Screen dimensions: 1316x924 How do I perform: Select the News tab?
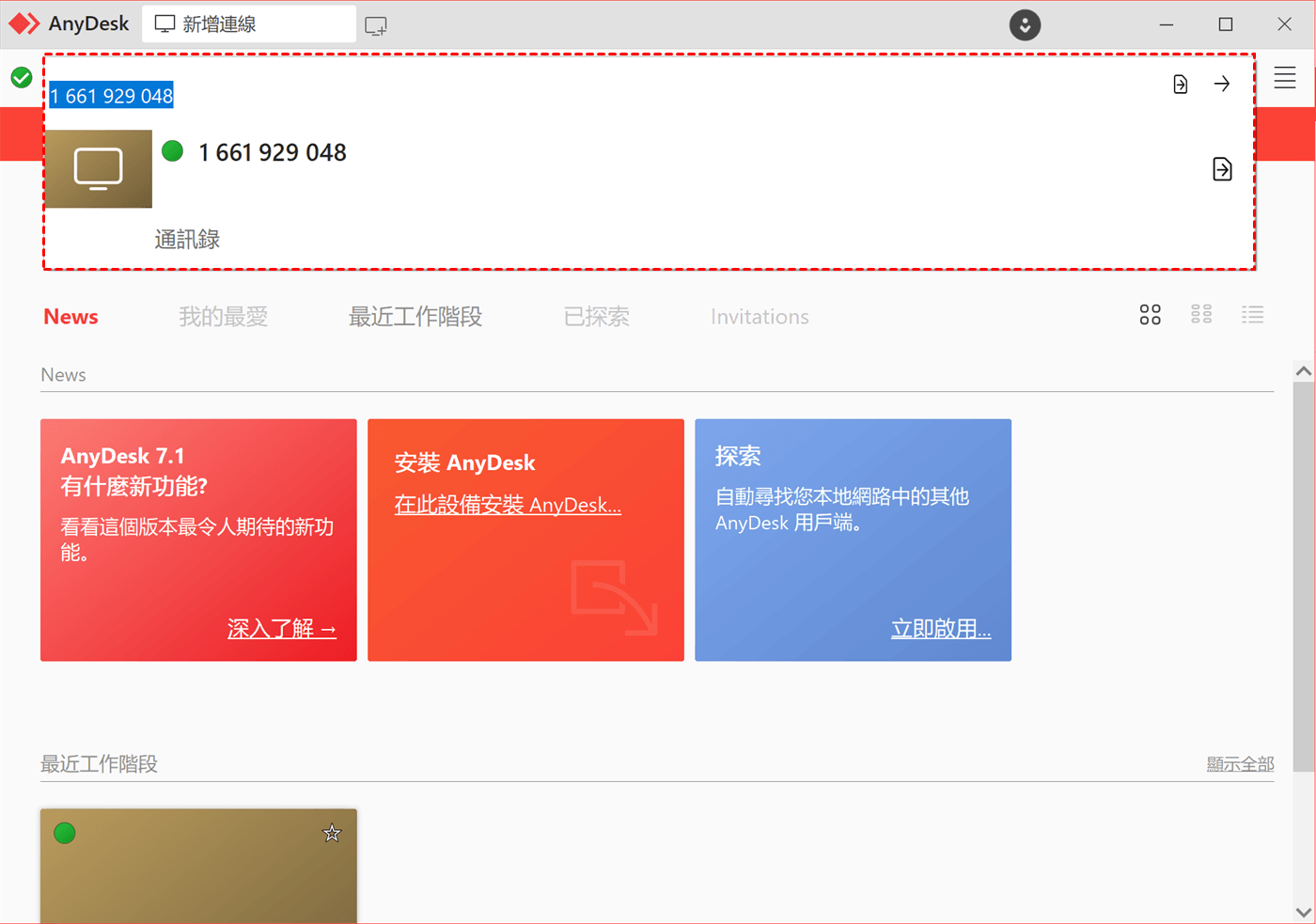click(70, 317)
